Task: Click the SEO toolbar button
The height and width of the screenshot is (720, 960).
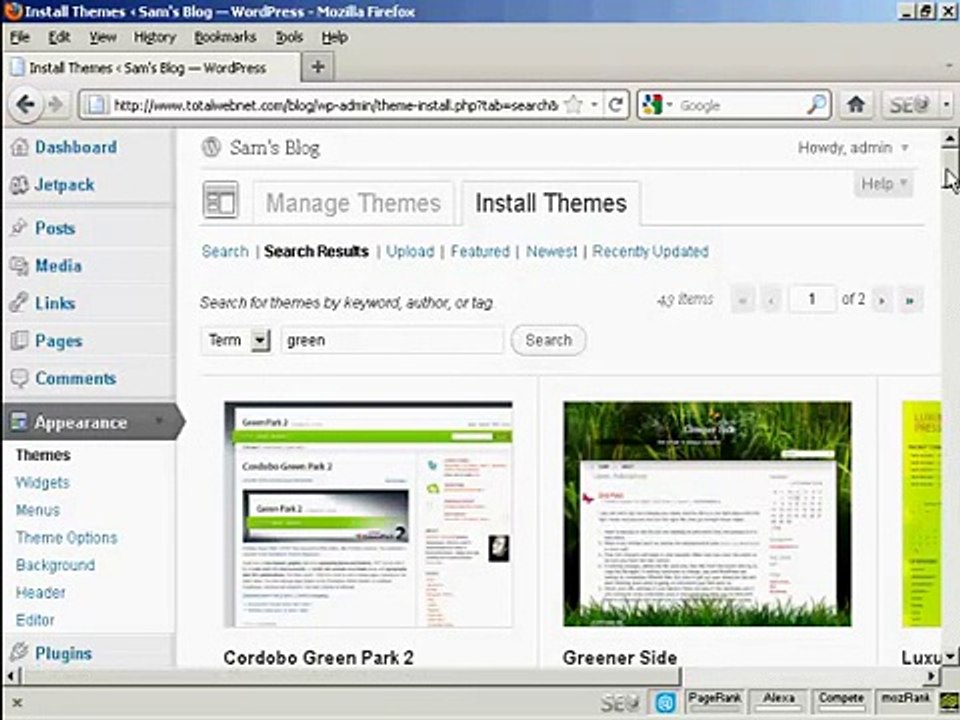Action: 909,105
